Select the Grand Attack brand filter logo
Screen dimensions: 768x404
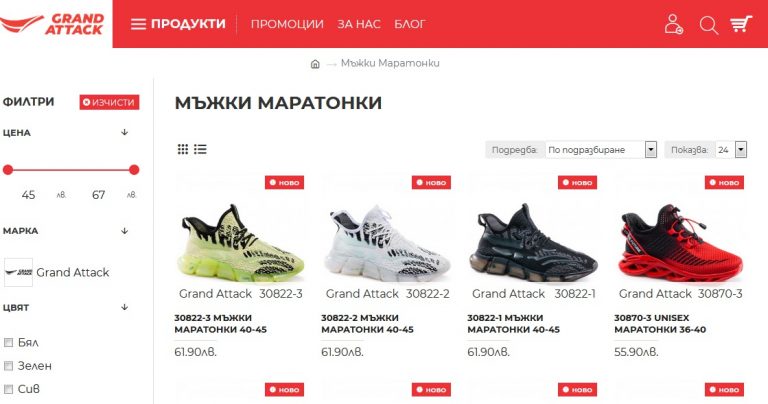(18, 272)
